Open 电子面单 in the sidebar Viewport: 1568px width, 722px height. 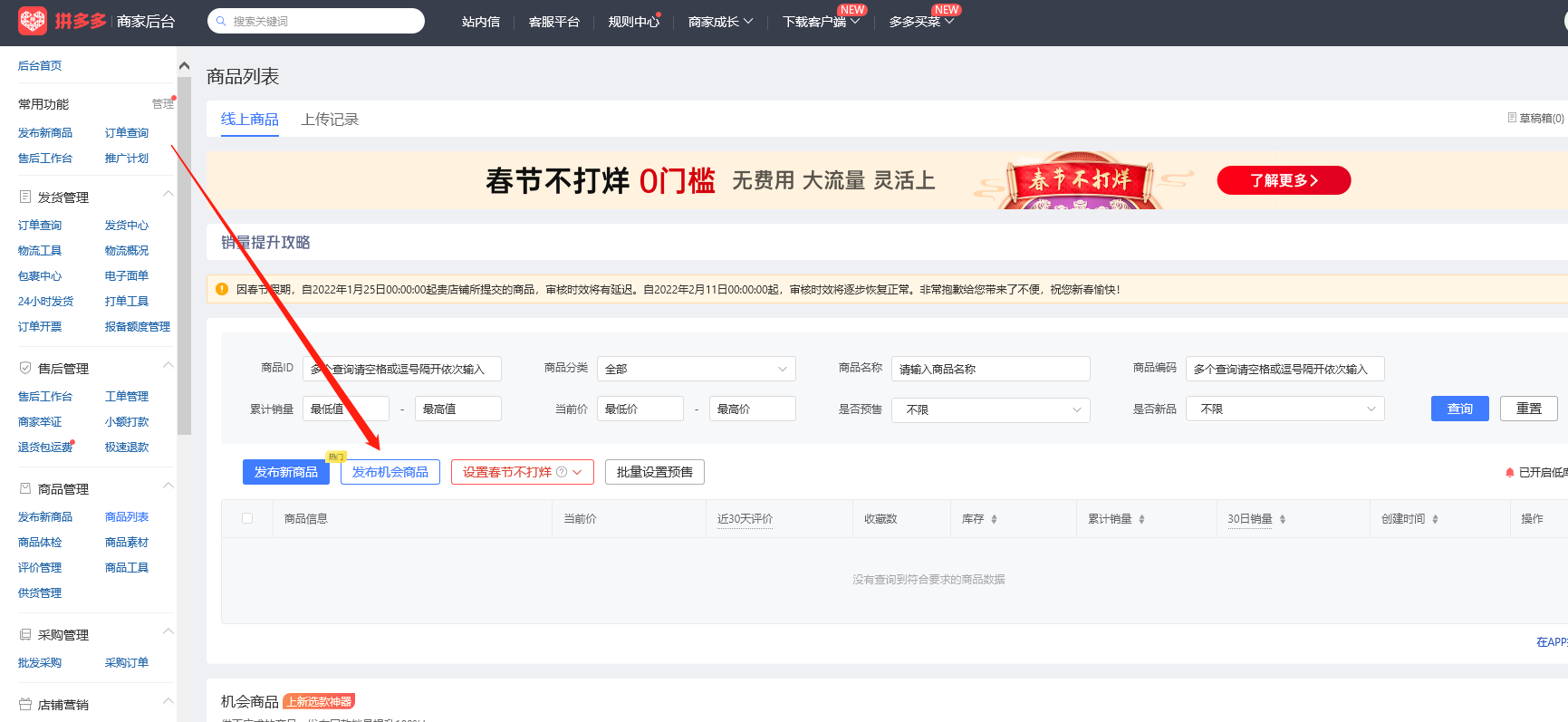click(127, 276)
